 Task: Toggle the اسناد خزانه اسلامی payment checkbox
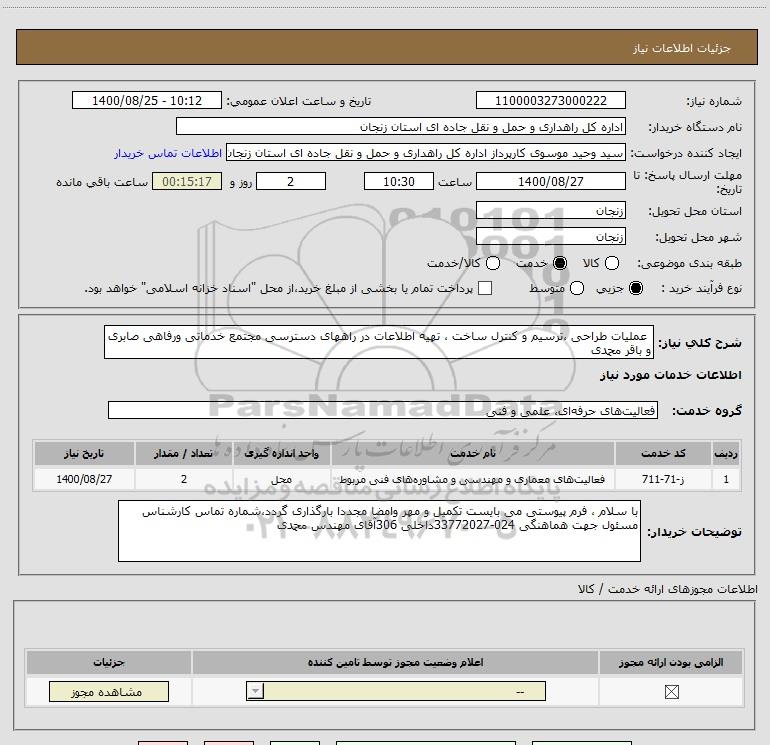tap(485, 288)
